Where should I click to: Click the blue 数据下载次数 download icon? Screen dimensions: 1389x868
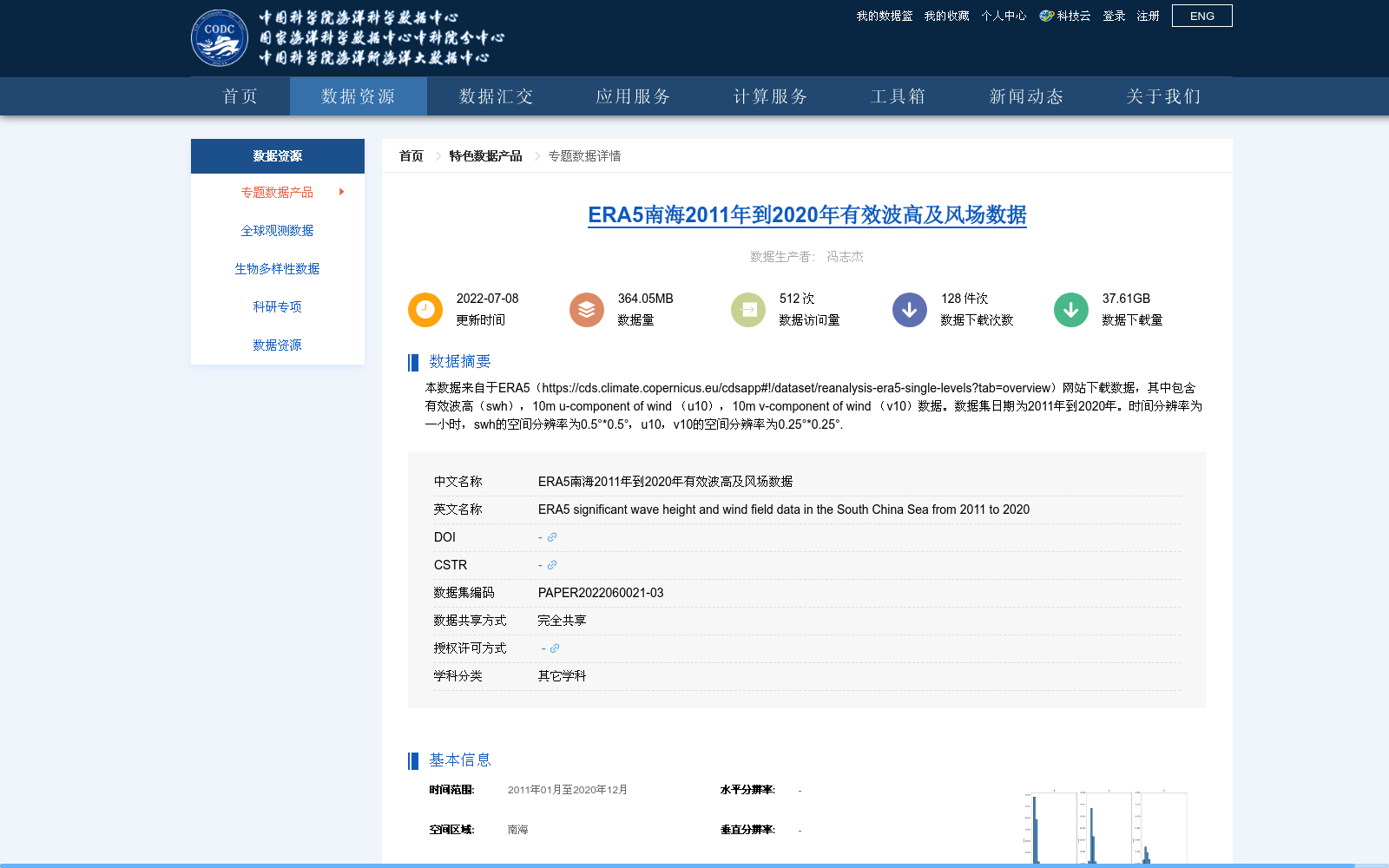tap(909, 309)
